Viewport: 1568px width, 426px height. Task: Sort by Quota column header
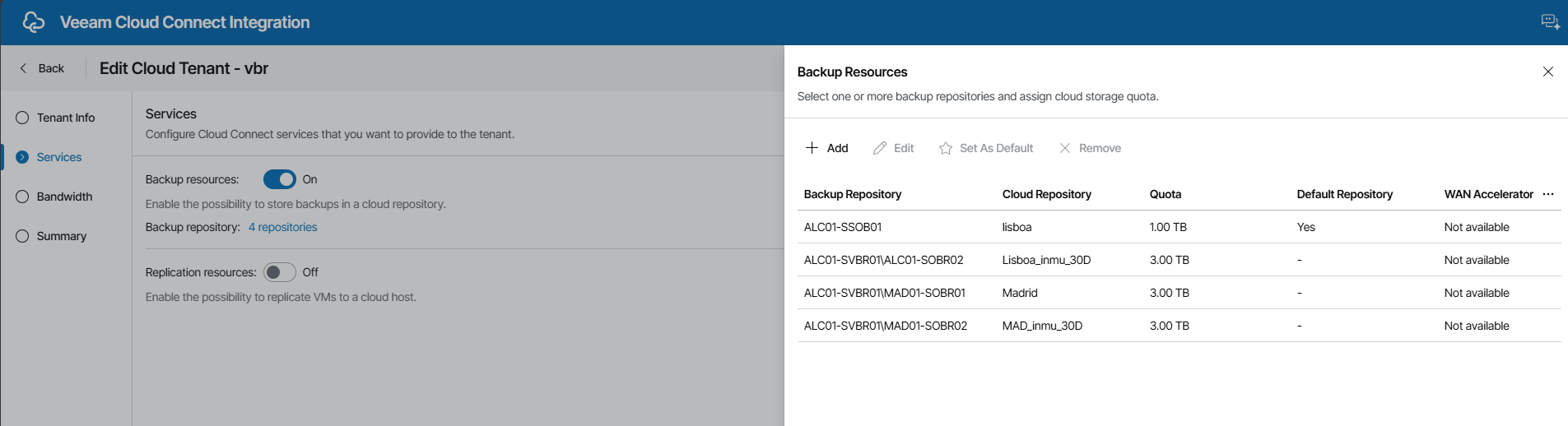[1165, 194]
